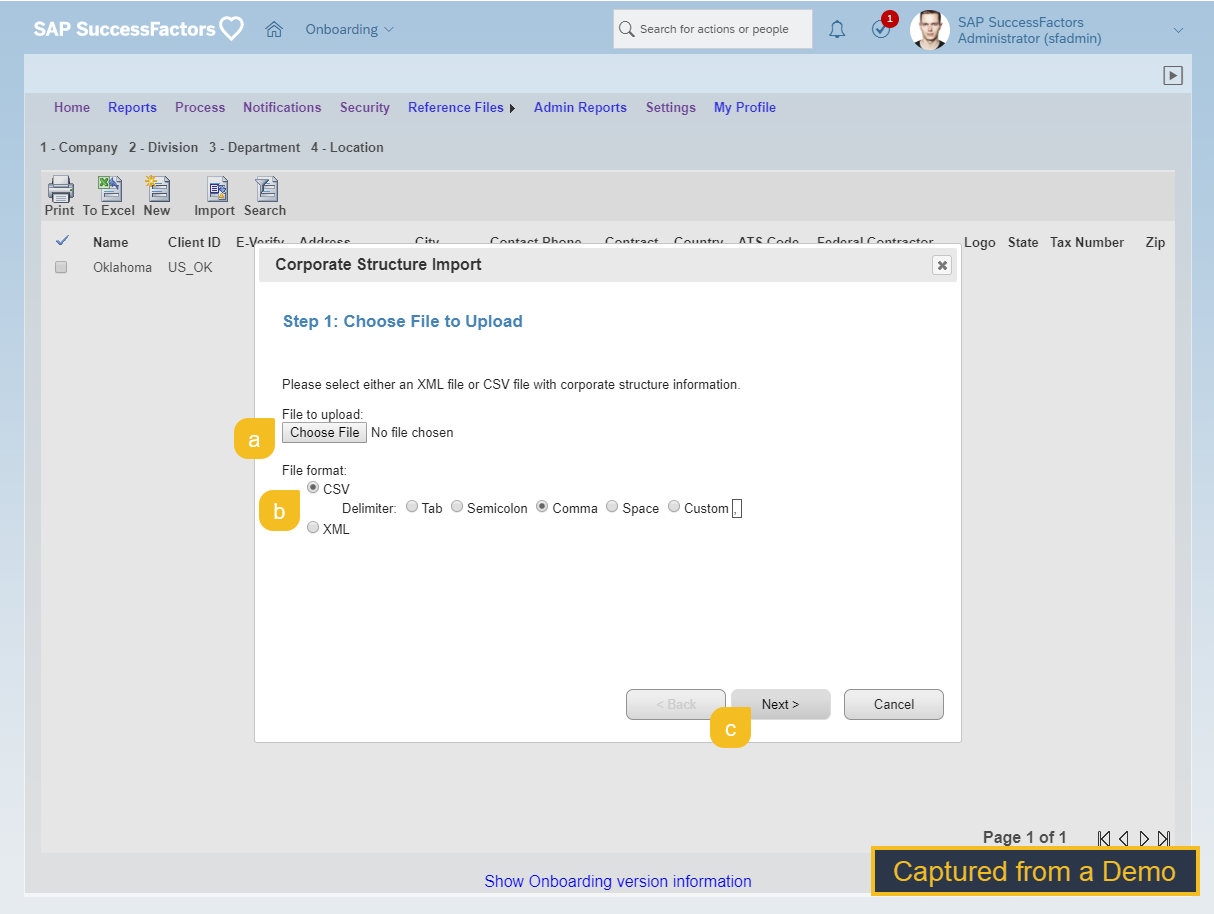The image size is (1214, 914).
Task: Choose the Custom delimiter option
Action: click(x=674, y=507)
